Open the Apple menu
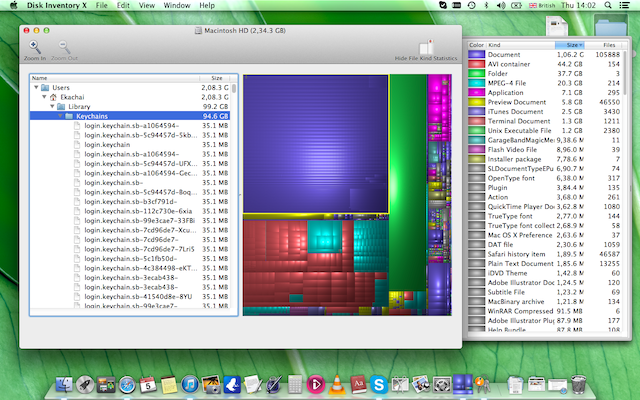The height and width of the screenshot is (400, 640). 13,5
